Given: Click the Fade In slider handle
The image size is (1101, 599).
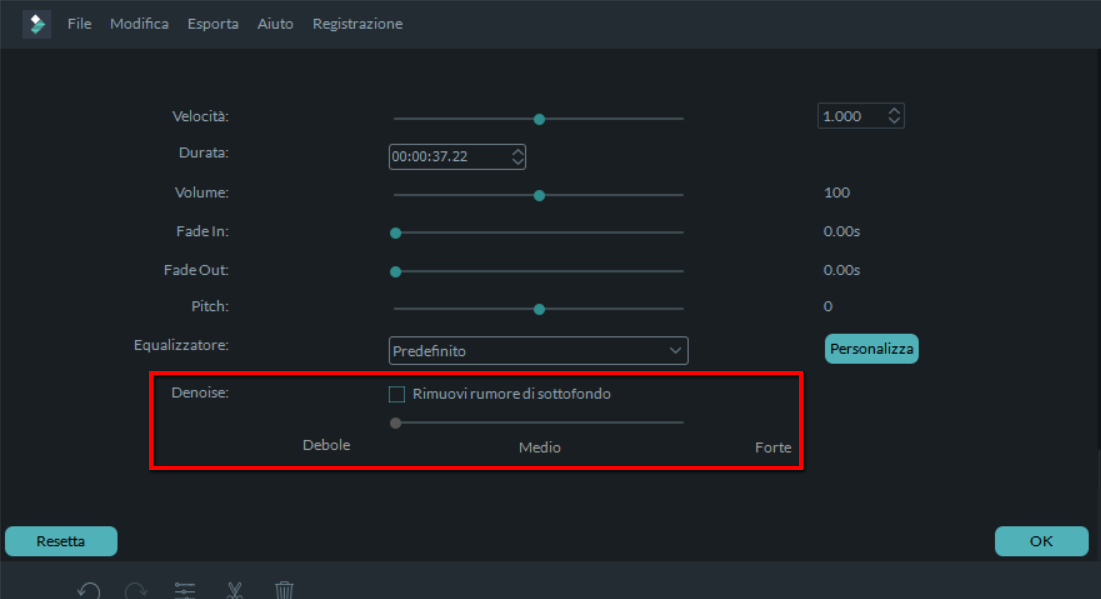Looking at the screenshot, I should point(395,233).
